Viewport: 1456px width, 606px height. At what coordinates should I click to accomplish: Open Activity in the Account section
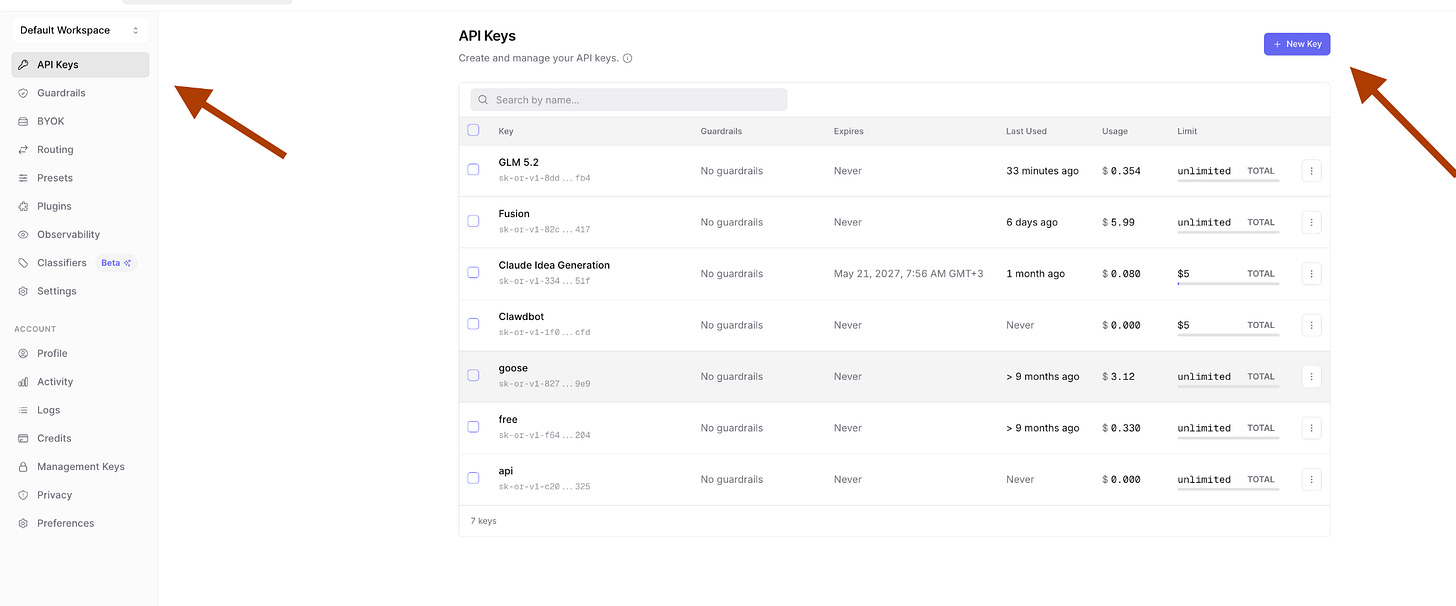[x=55, y=382]
